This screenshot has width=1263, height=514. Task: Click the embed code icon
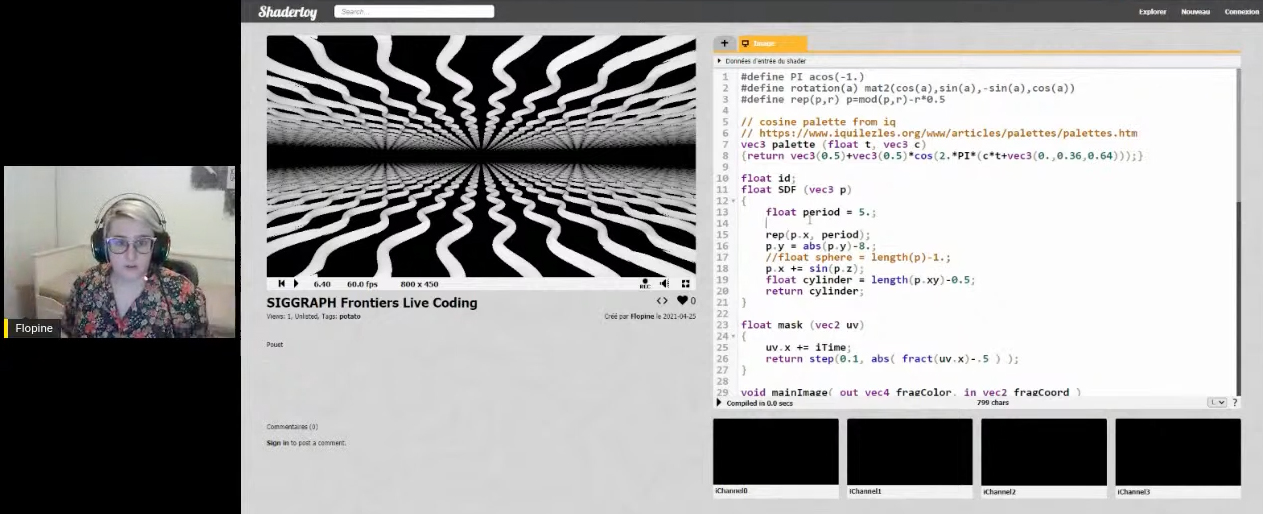pos(662,301)
